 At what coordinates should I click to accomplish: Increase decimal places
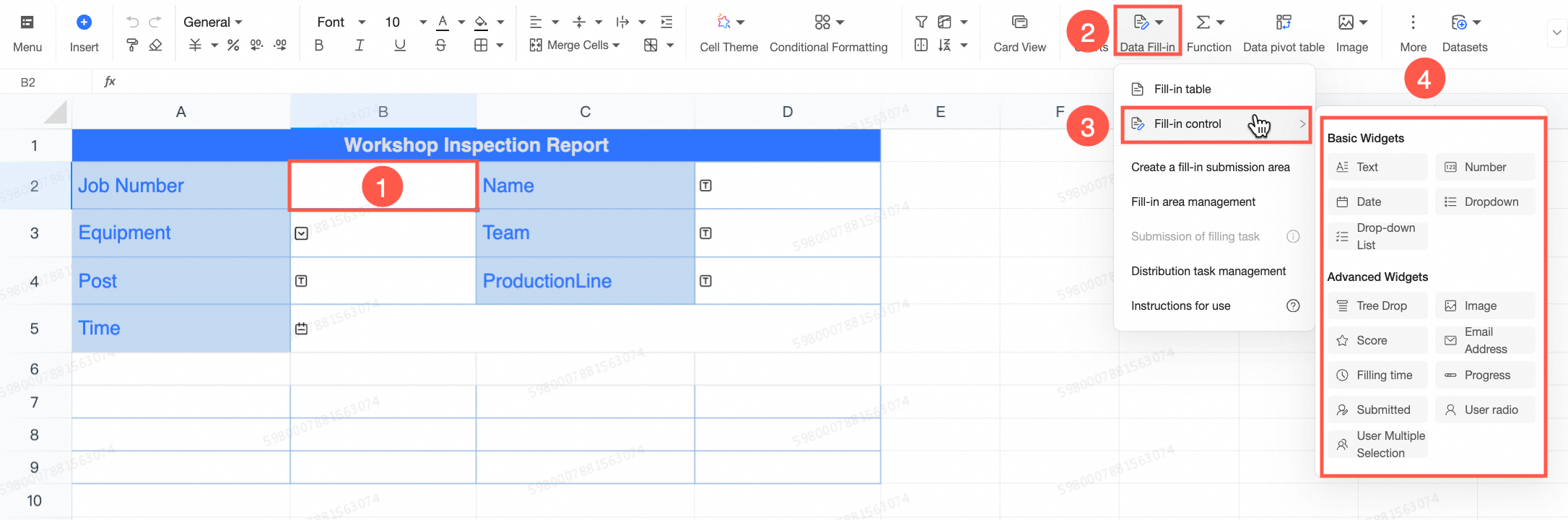(x=280, y=45)
